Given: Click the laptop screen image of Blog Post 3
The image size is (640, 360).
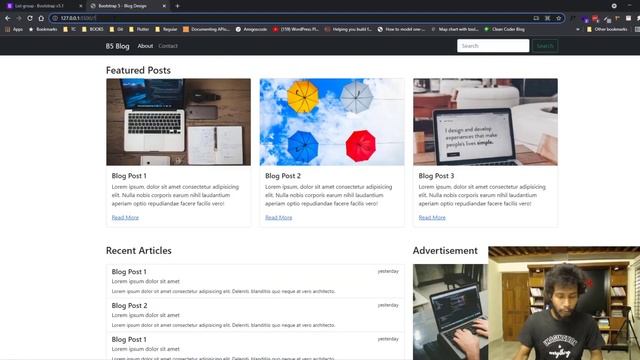Looking at the screenshot, I should (x=486, y=122).
